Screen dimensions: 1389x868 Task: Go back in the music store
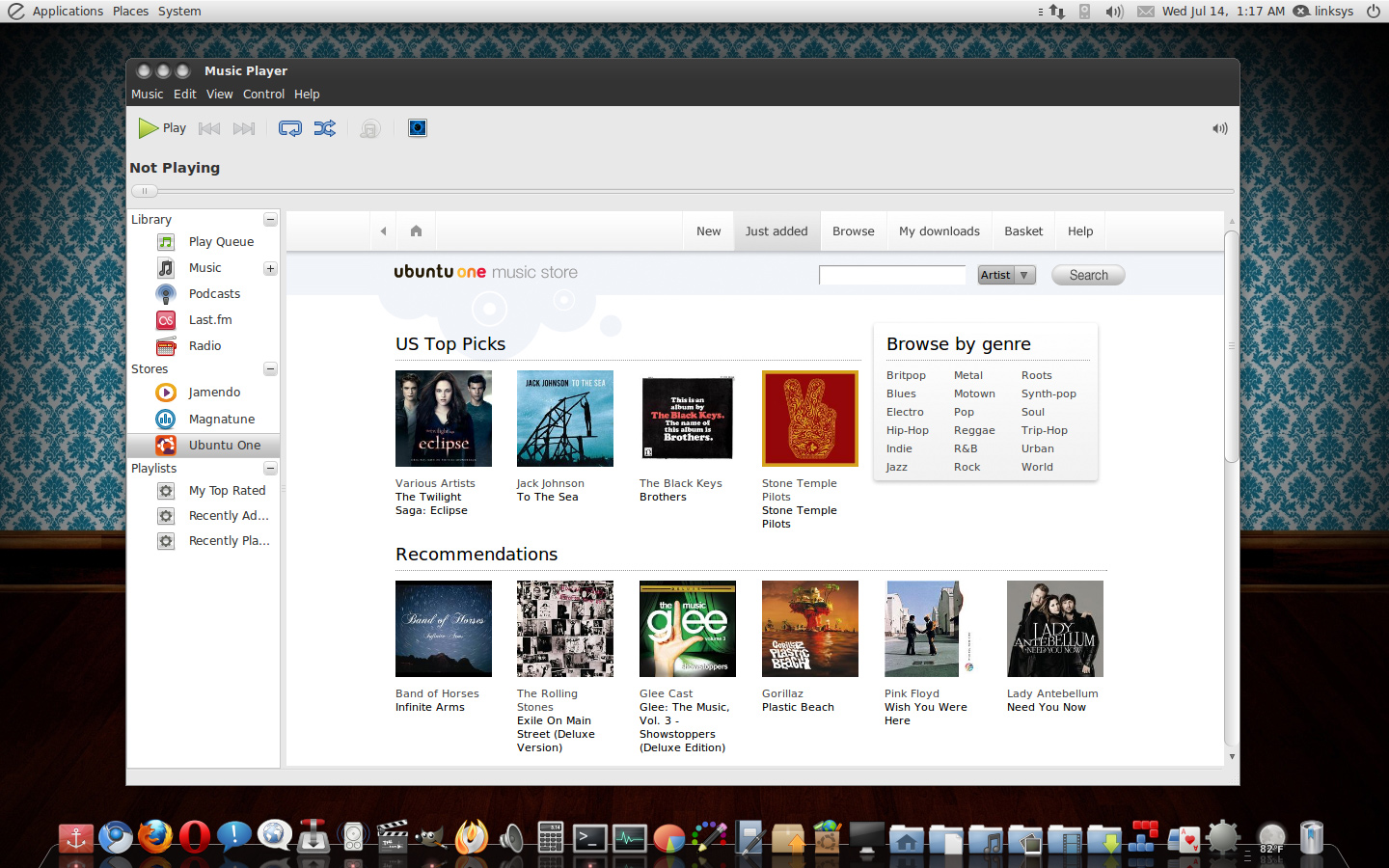383,231
